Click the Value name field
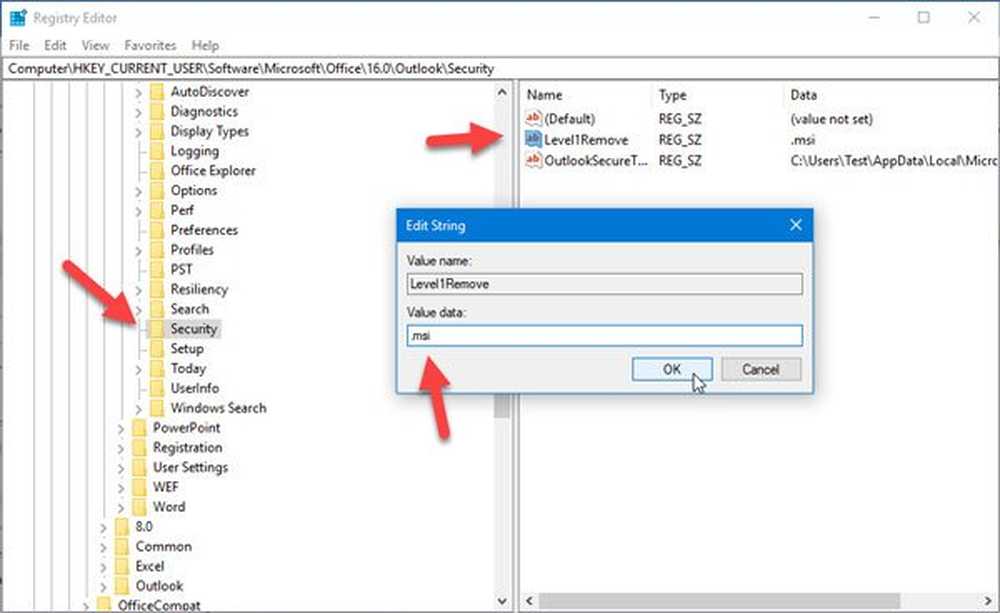This screenshot has height=613, width=1000. (x=604, y=284)
